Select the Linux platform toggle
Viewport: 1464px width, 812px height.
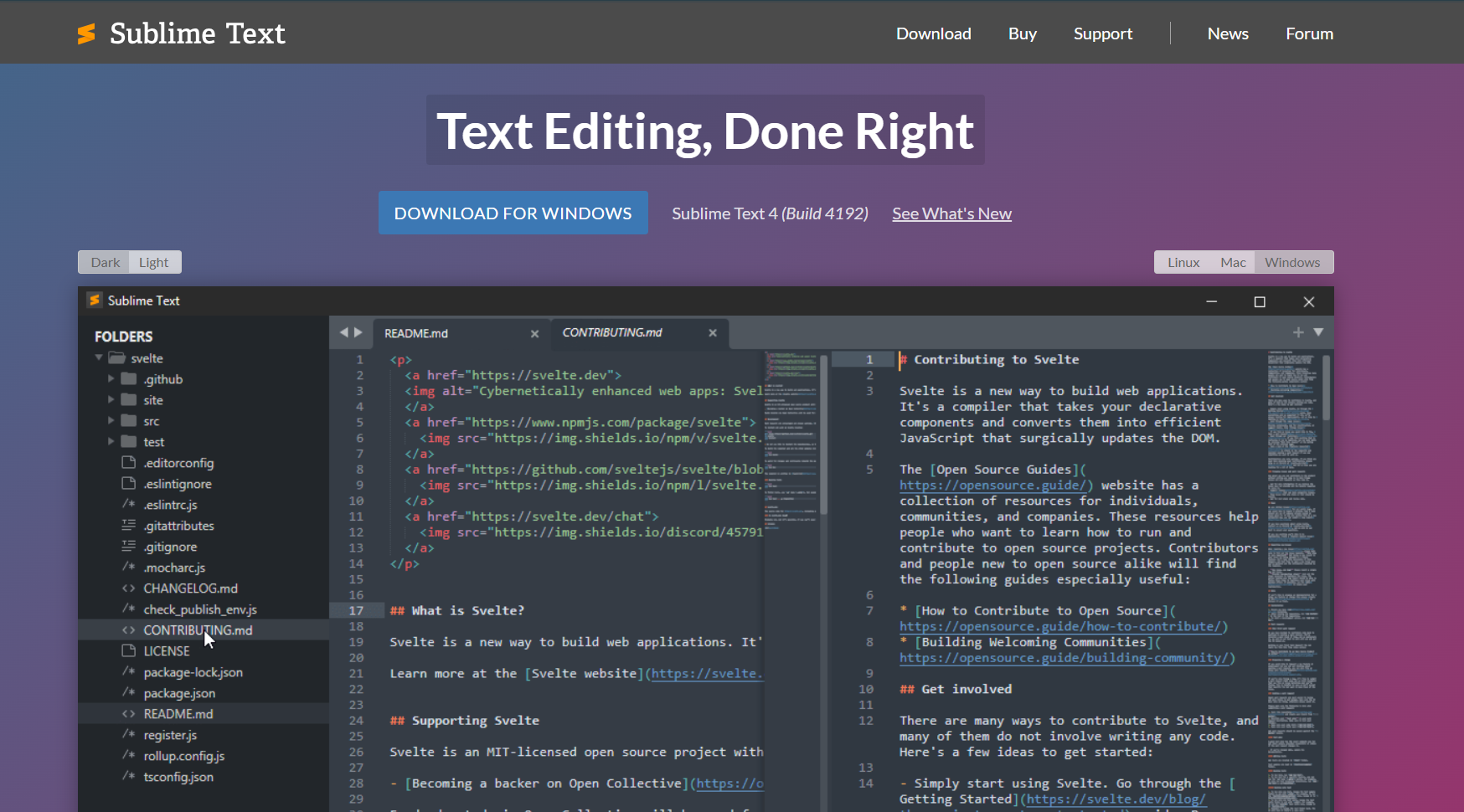[x=1183, y=262]
